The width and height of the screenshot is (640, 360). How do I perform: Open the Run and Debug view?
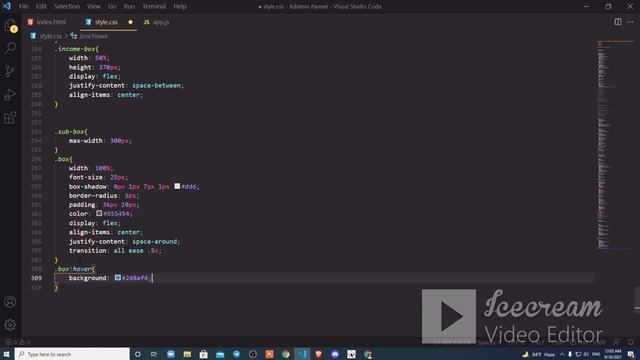(10, 95)
